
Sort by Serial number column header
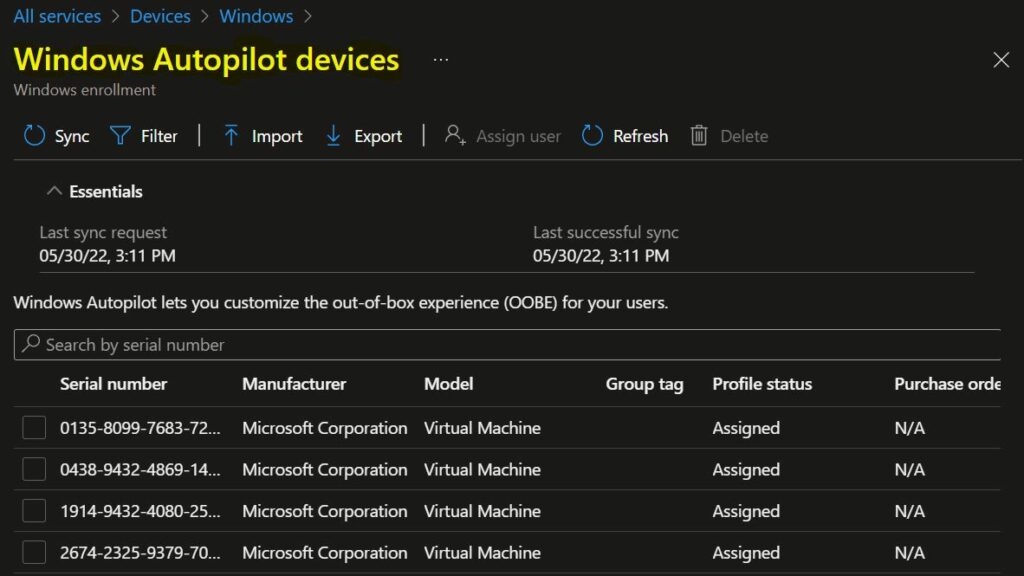(x=114, y=383)
